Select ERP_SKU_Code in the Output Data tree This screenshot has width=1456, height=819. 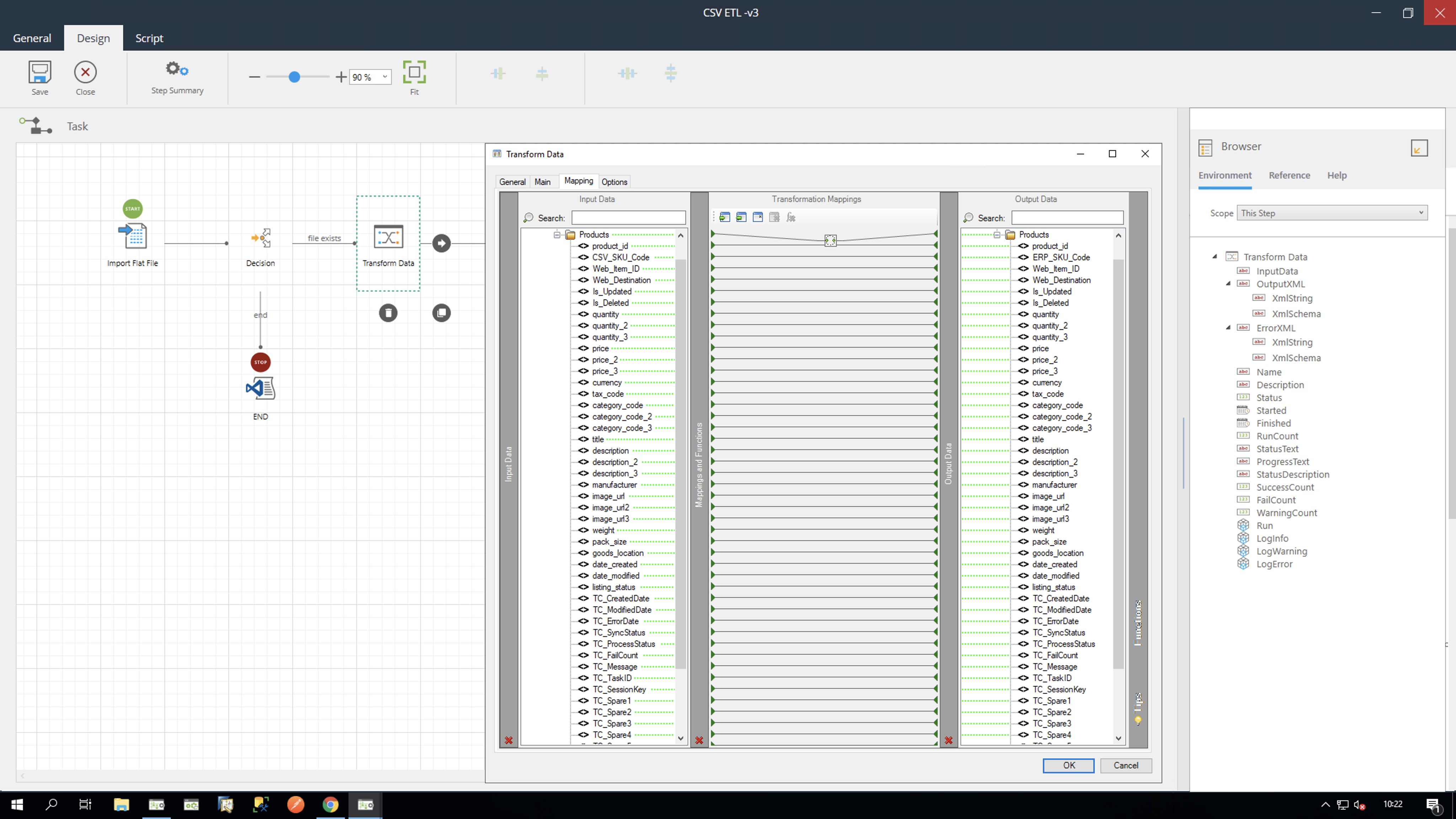tap(1061, 257)
